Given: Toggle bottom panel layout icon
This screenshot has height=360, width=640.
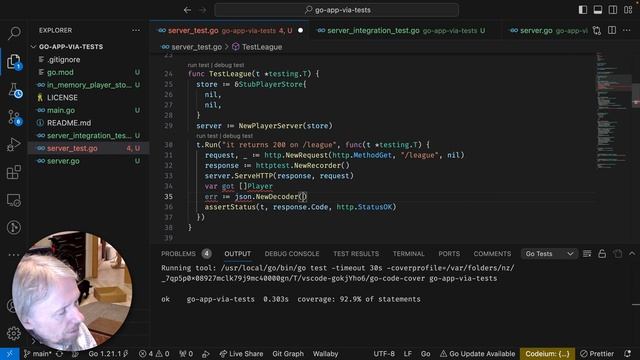Looking at the screenshot, I should coord(598,10).
